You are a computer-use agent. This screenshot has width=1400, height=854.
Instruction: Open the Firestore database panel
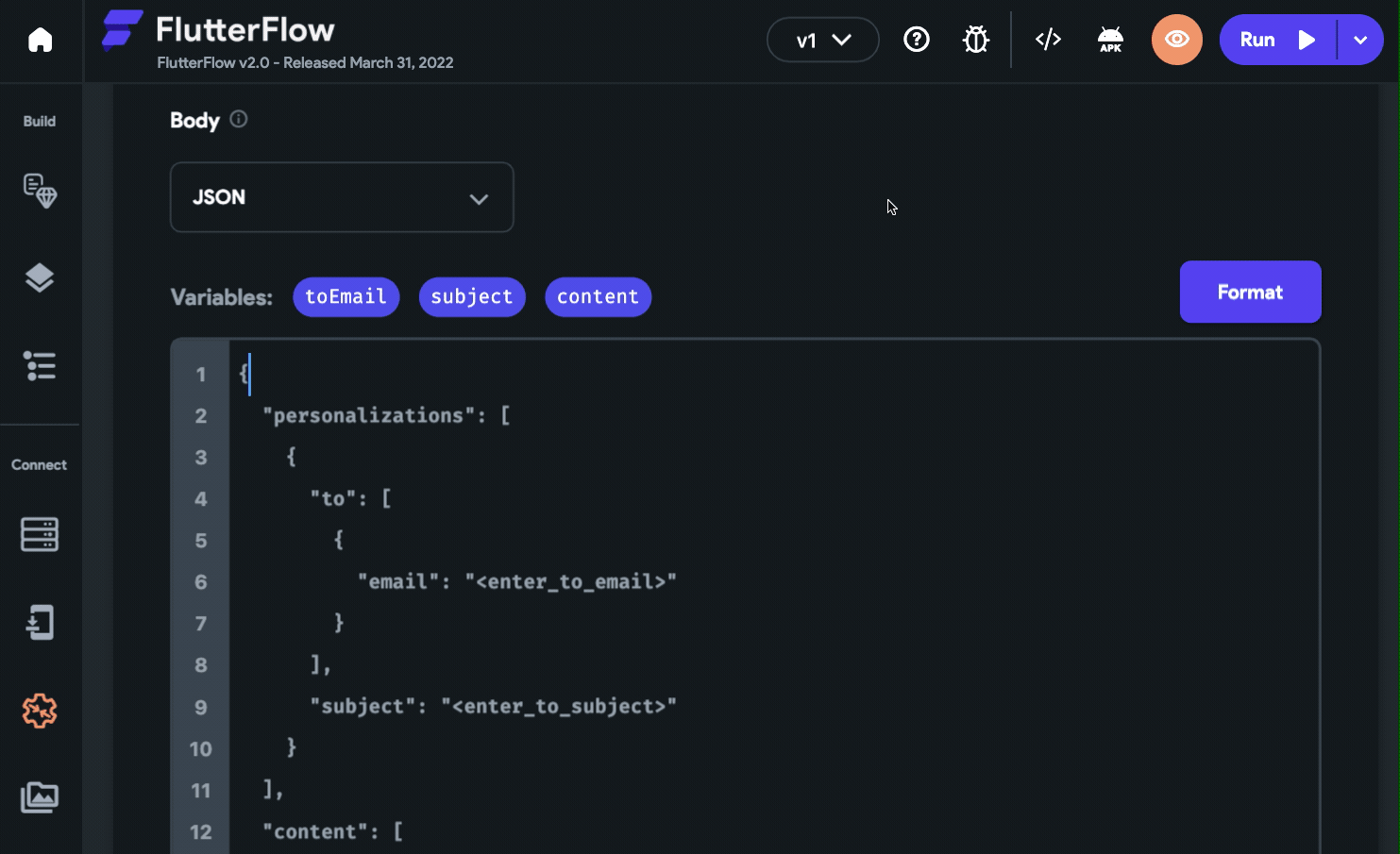point(40,534)
